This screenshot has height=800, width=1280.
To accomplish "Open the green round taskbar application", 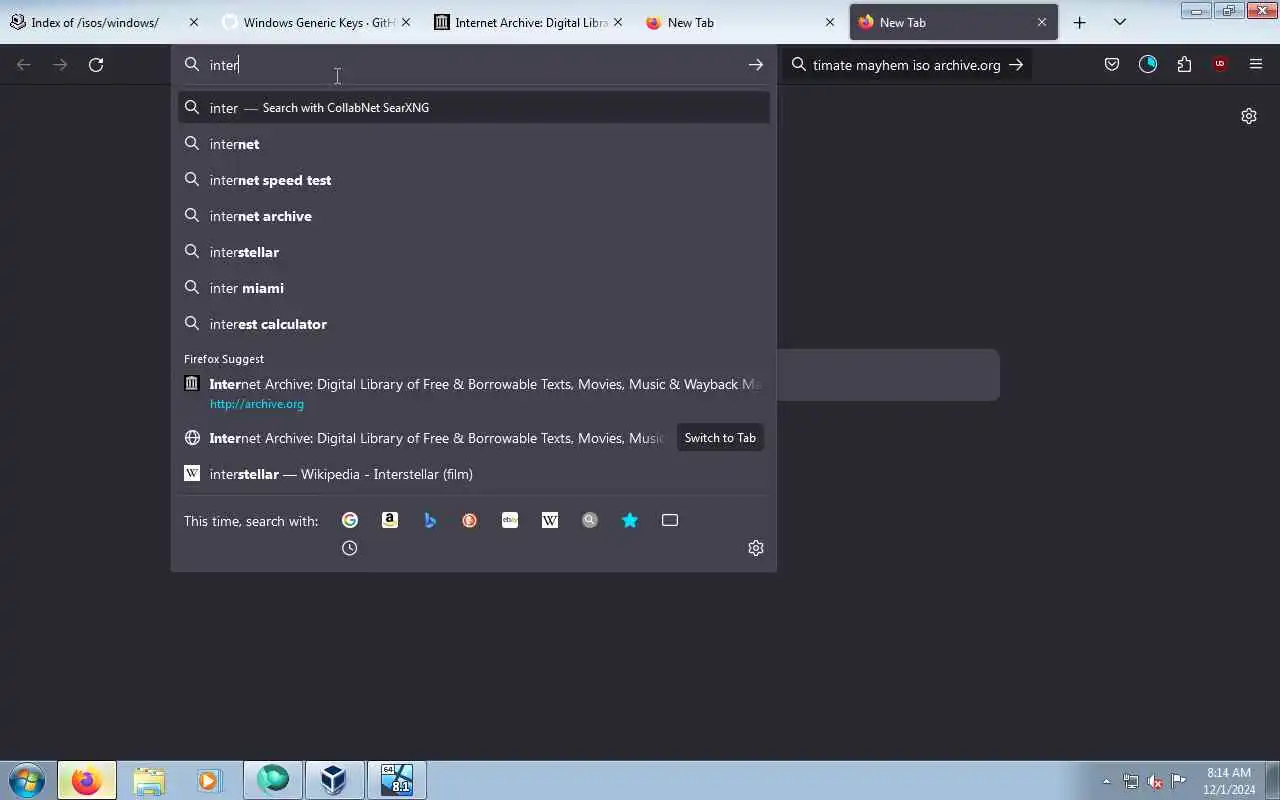I will (x=273, y=780).
